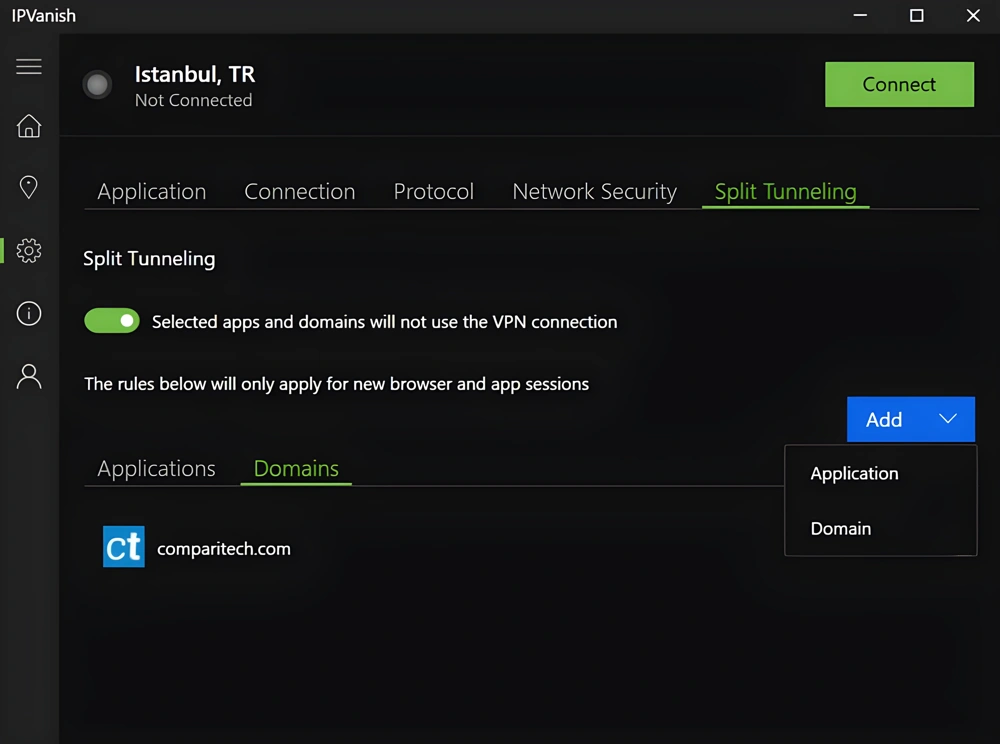The height and width of the screenshot is (744, 1000).
Task: Select the Domains rules tab
Action: coord(296,469)
